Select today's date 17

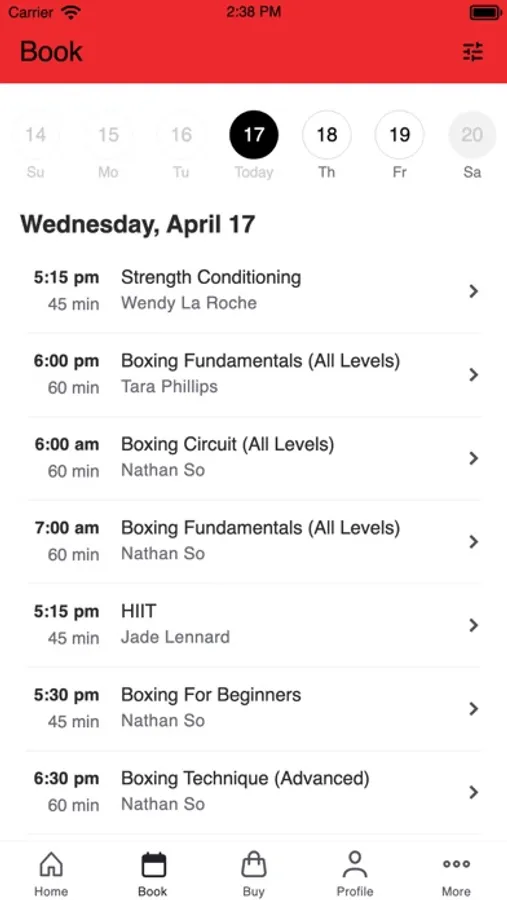[254, 135]
